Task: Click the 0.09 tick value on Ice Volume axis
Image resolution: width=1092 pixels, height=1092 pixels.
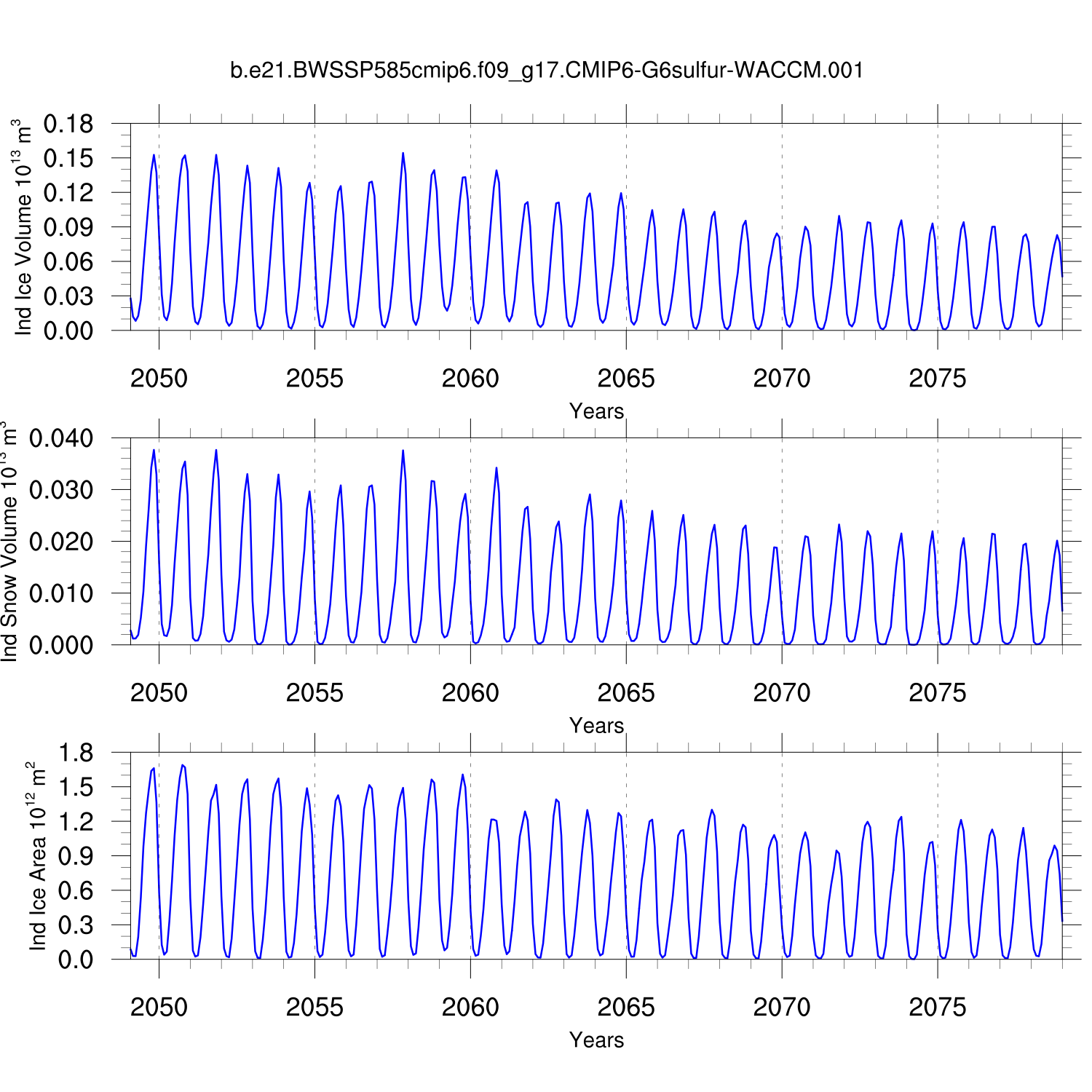Action: coord(68,228)
